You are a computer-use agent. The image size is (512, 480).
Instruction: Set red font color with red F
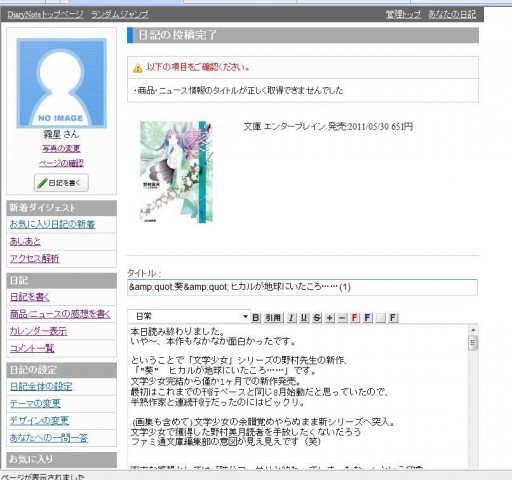click(355, 317)
